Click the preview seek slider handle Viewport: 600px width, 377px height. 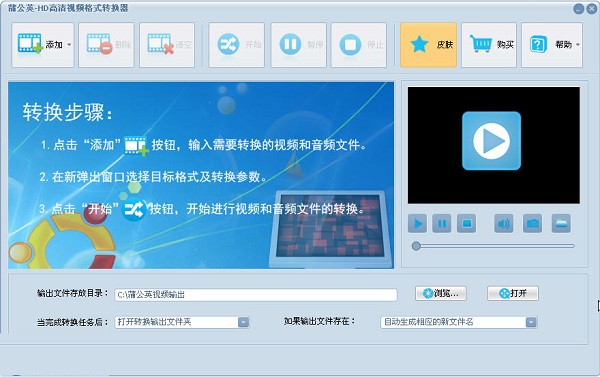pos(416,246)
